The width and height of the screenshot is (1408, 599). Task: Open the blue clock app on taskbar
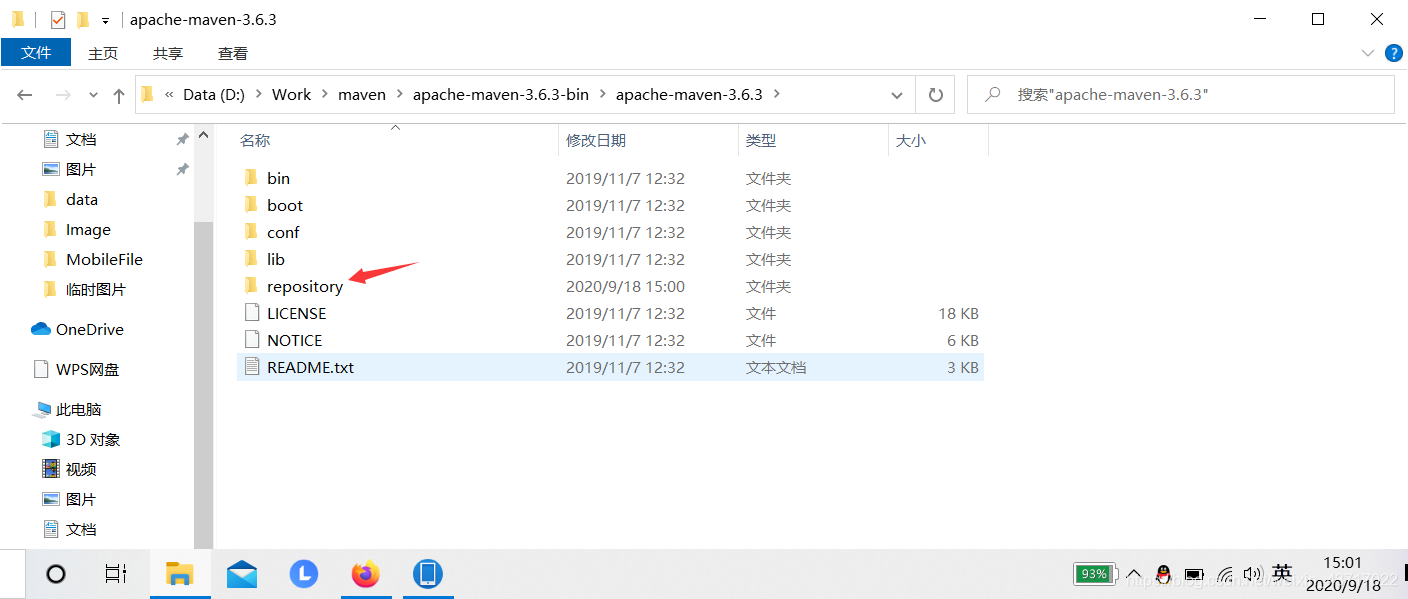tap(304, 574)
